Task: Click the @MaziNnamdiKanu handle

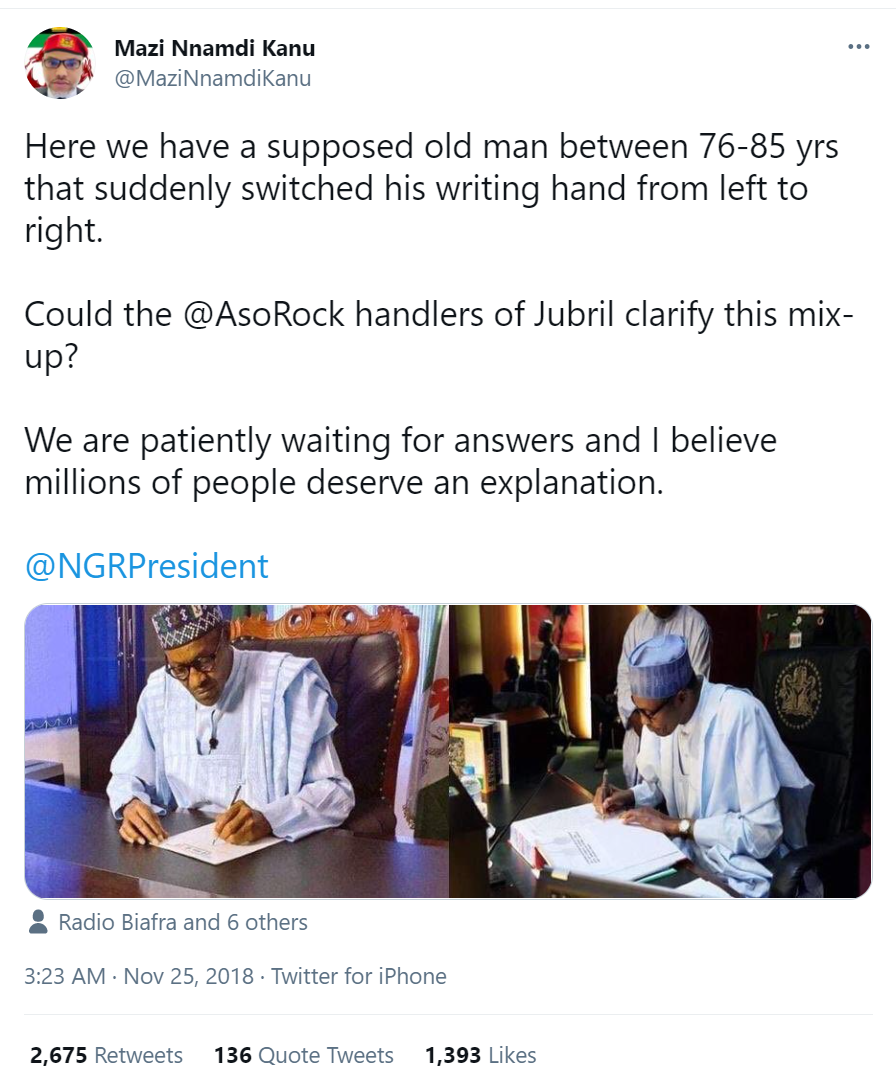Action: (213, 78)
